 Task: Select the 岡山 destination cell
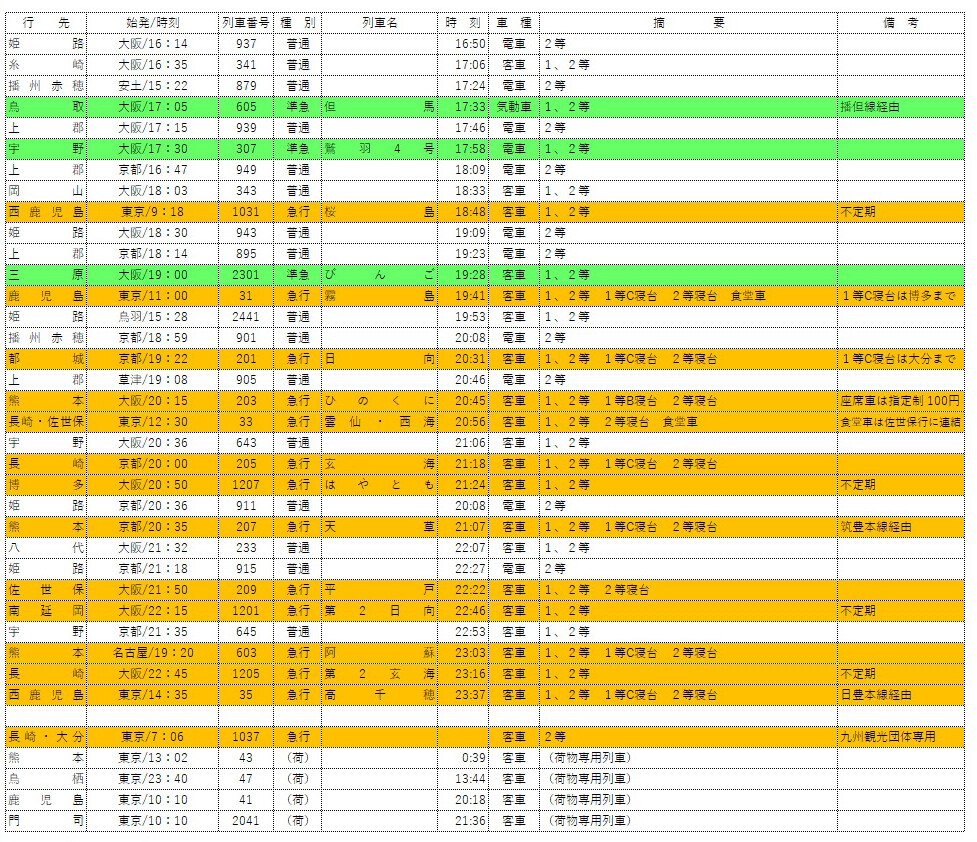[46, 191]
